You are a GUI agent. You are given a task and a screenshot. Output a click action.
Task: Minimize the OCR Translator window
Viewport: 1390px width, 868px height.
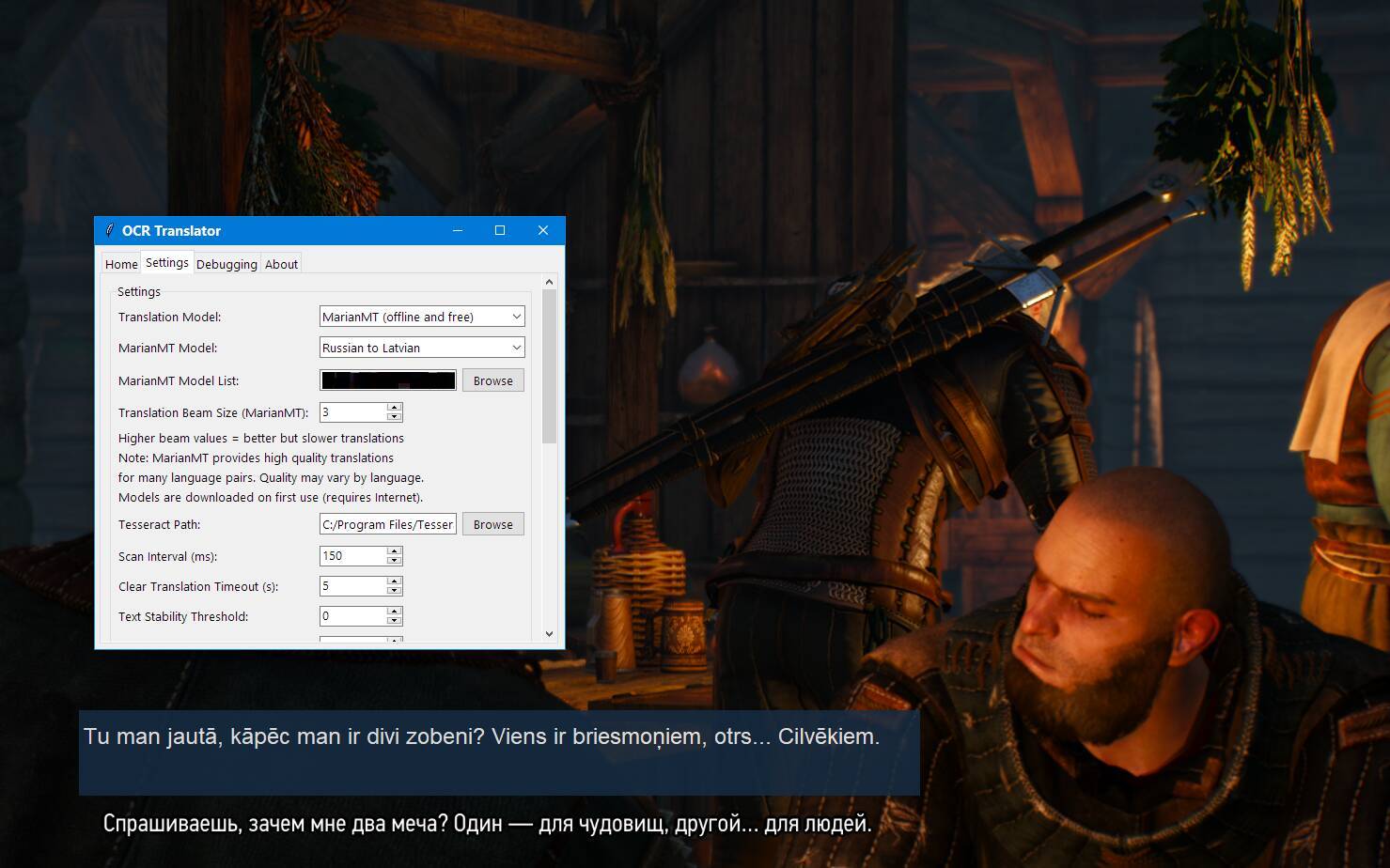[x=458, y=230]
